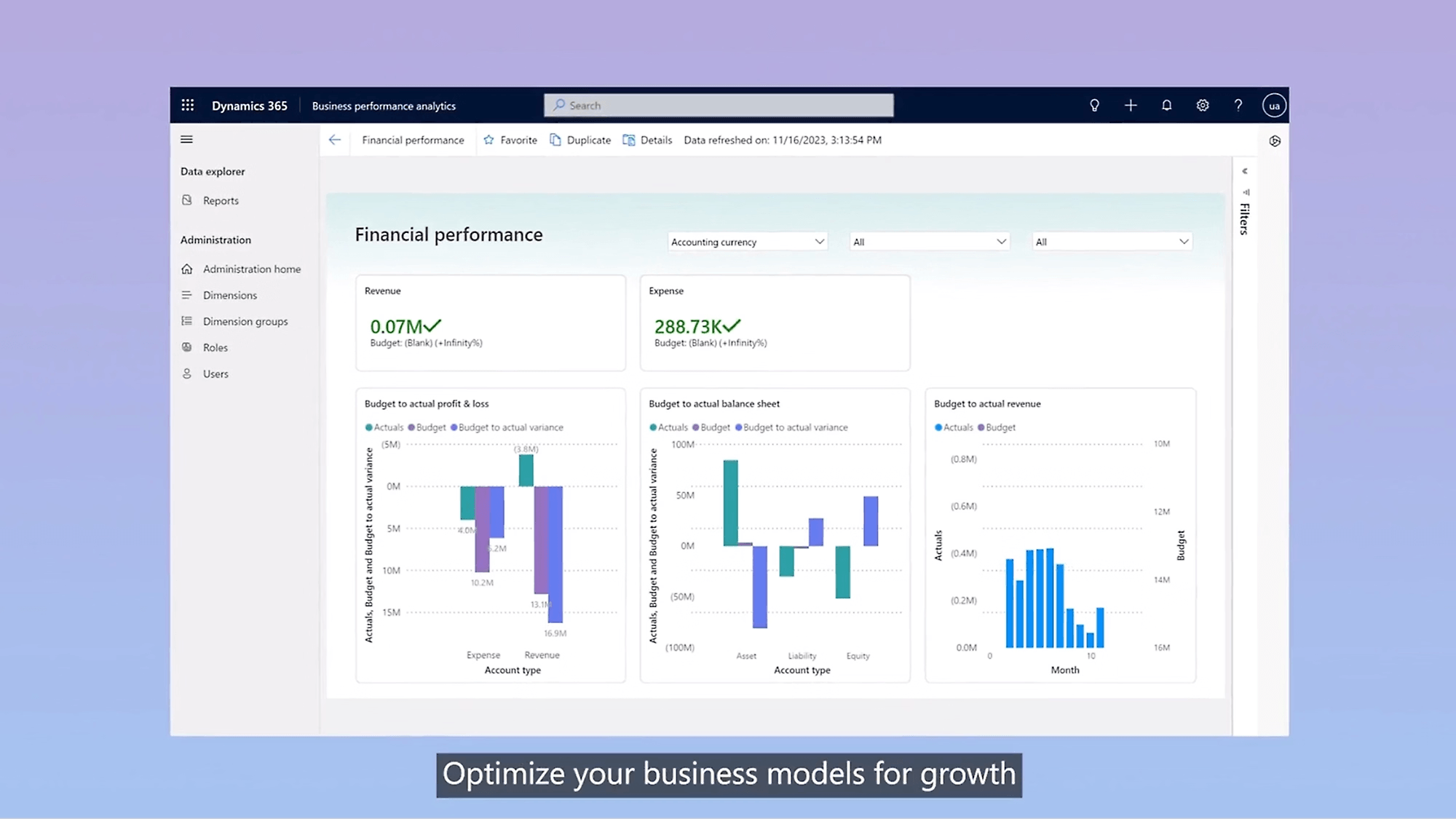Toggle the hamburger menu to collapse sidebar
The width and height of the screenshot is (1456, 819).
point(186,139)
